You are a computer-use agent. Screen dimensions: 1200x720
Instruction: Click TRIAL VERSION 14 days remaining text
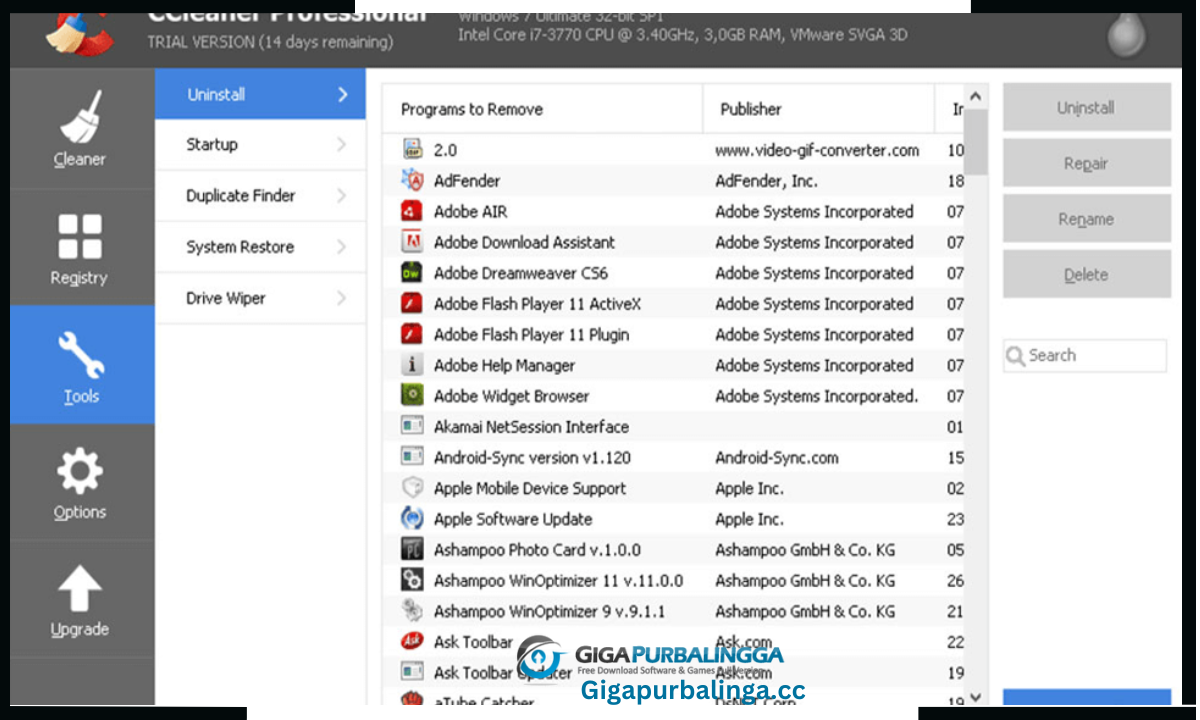click(270, 42)
